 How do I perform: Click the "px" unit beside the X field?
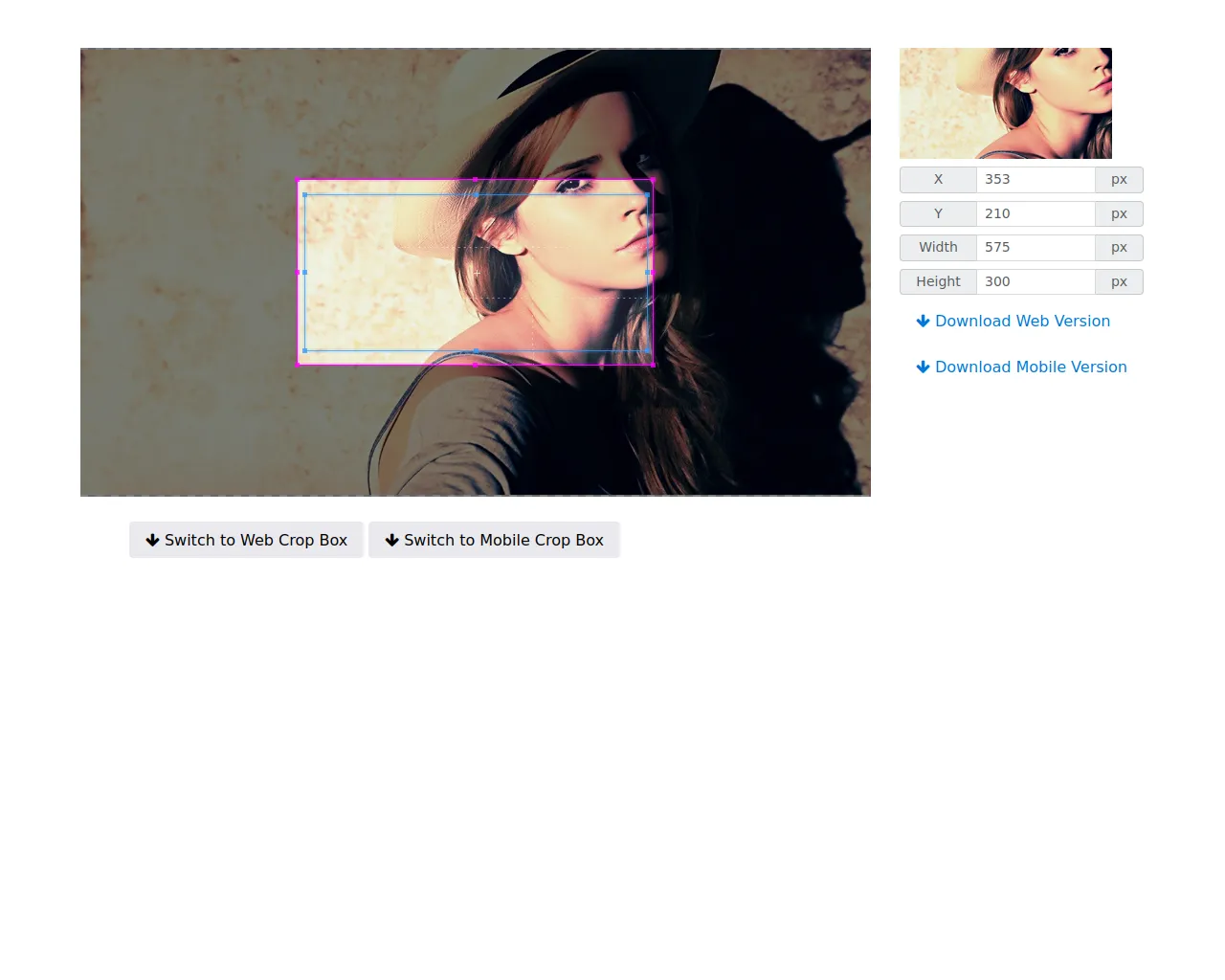[x=1119, y=180]
